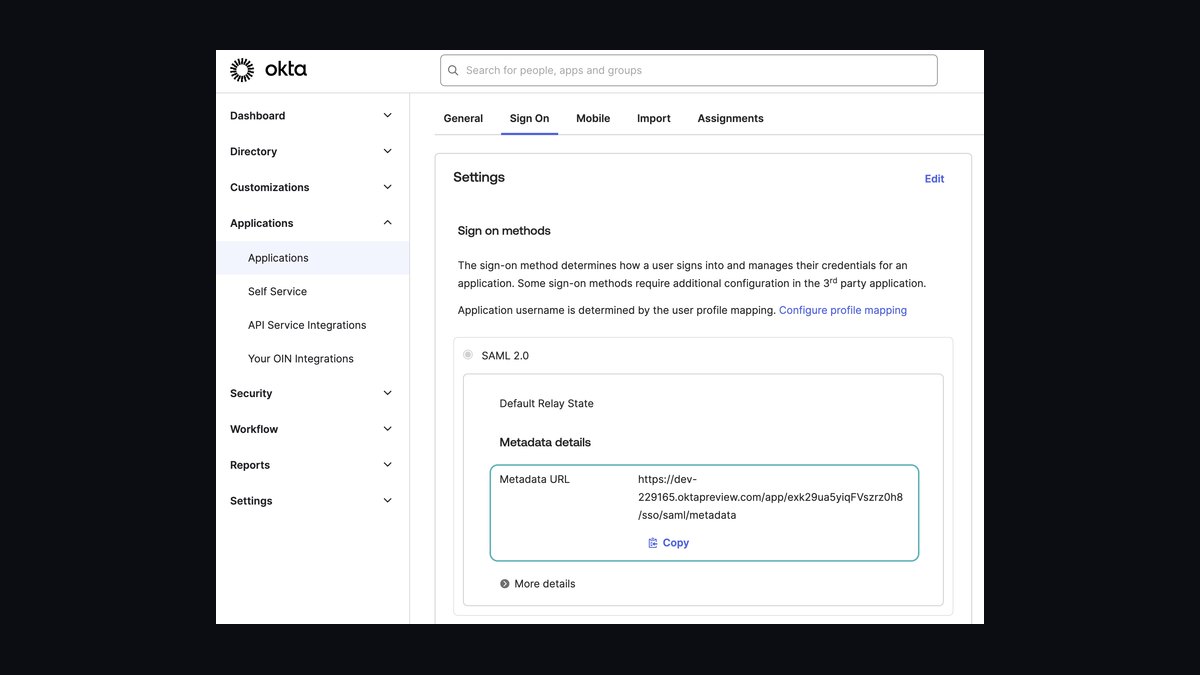Image resolution: width=1200 pixels, height=675 pixels.
Task: Open Applications sub-item in sidebar
Action: click(x=313, y=258)
